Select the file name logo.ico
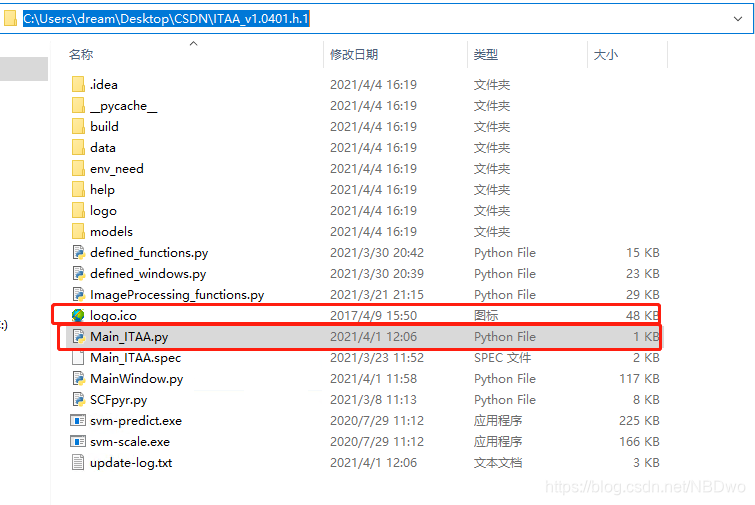Viewport: 755px width, 505px height. coord(114,316)
